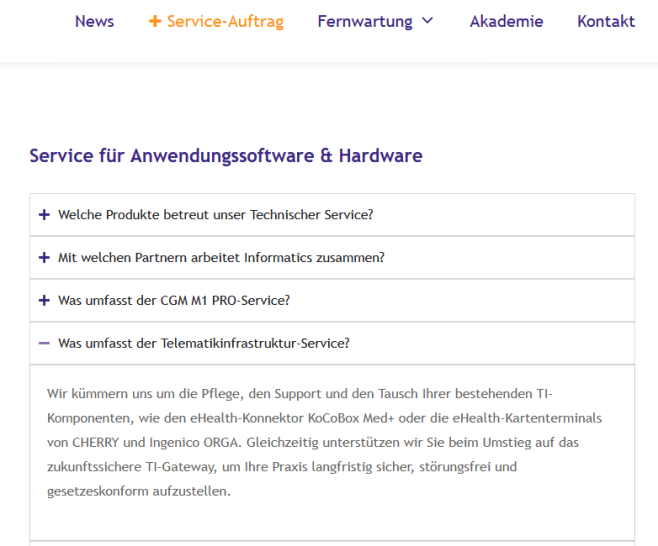Screen dimensions: 658x546
Task: Click 'gesetzeskonform aufzustellen' at paragraph end
Action: pos(138,491)
